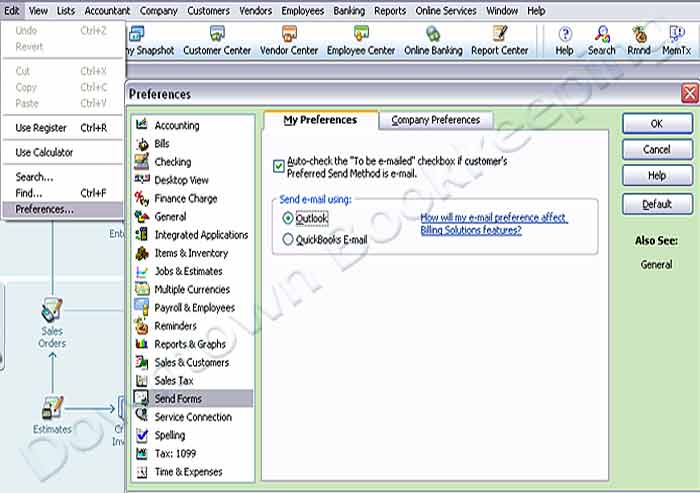Image resolution: width=700 pixels, height=493 pixels.
Task: Select the Checking preferences icon
Action: point(142,162)
